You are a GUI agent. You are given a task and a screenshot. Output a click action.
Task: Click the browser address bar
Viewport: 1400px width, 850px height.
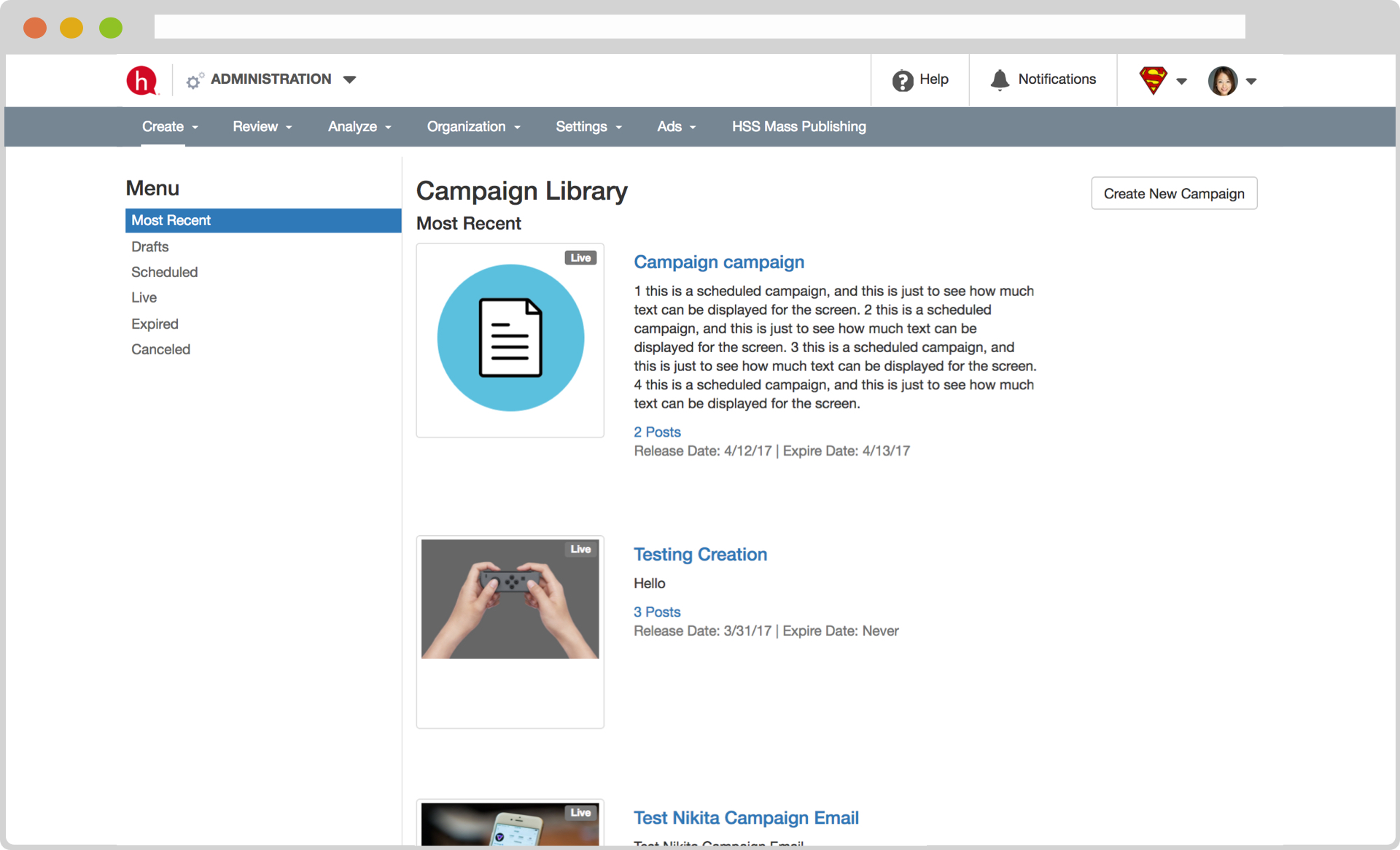699,27
